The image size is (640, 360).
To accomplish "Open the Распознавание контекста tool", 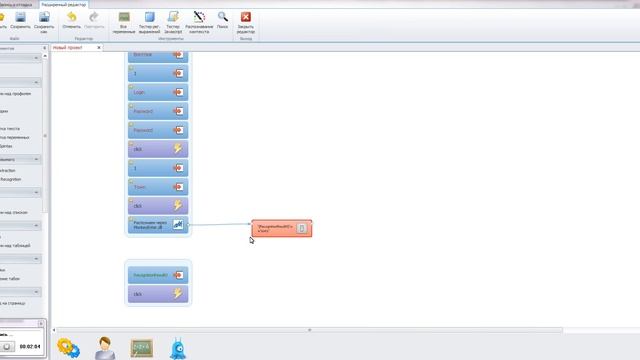I will tap(199, 17).
